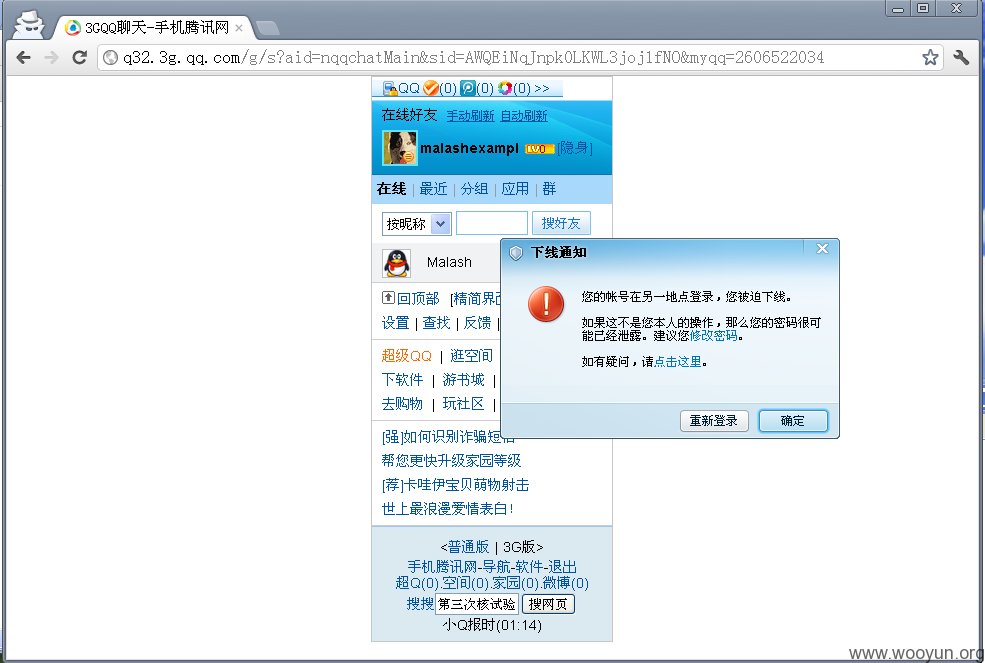
Task: Open [荐]卡哇伊宝贝萌物射击 link
Action: (455, 485)
